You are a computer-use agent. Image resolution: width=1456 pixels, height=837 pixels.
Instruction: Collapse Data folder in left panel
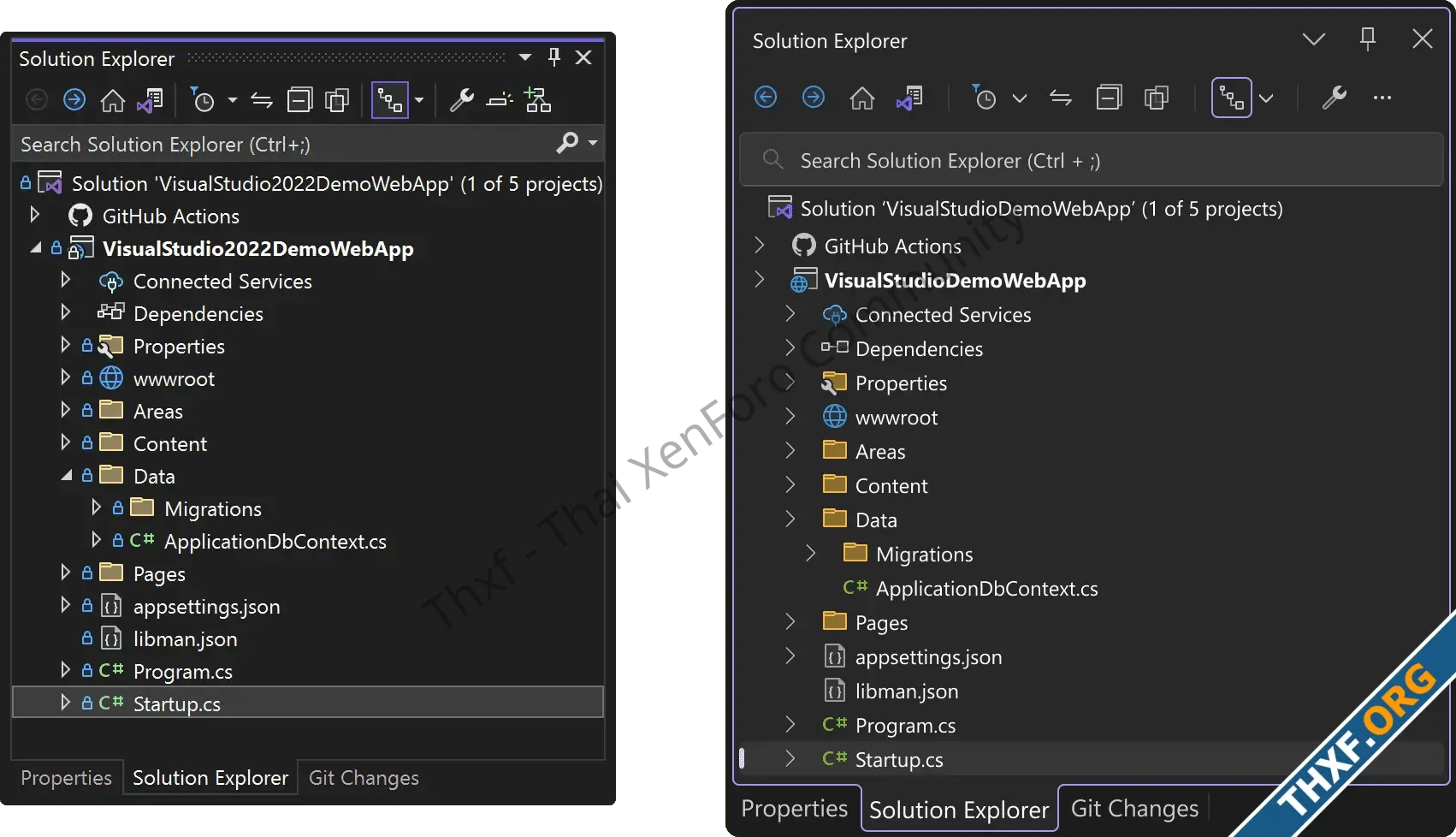click(x=66, y=475)
